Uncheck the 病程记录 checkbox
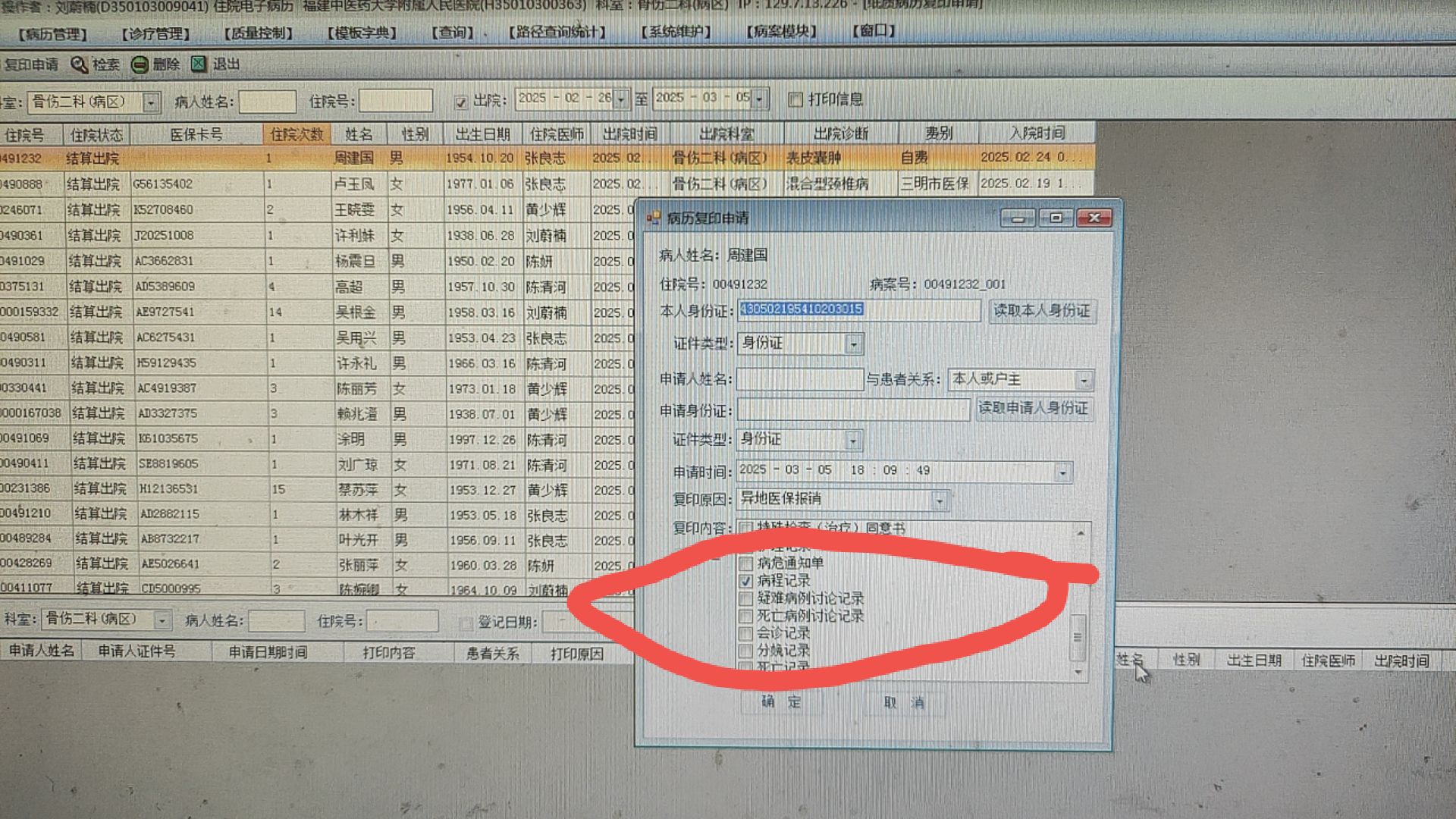This screenshot has width=1456, height=819. point(746,582)
